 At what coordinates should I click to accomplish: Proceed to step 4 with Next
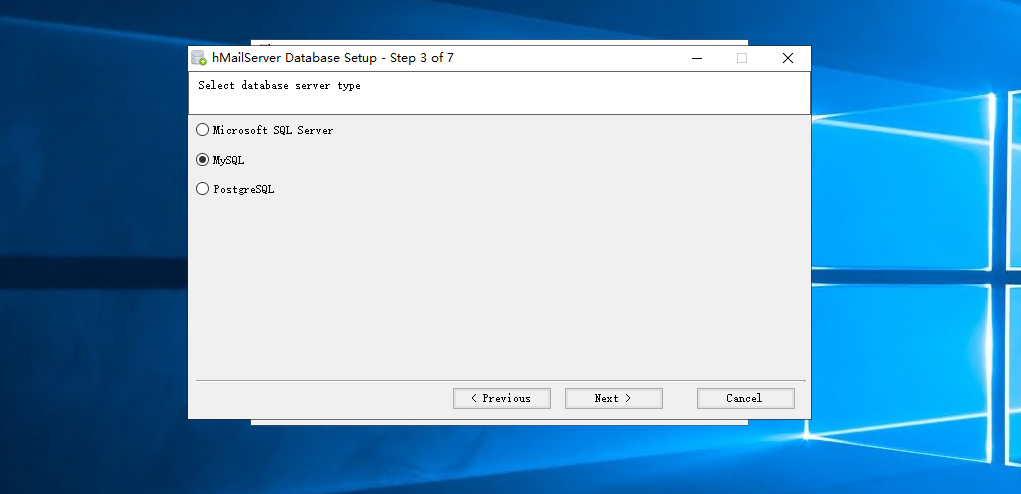click(613, 398)
